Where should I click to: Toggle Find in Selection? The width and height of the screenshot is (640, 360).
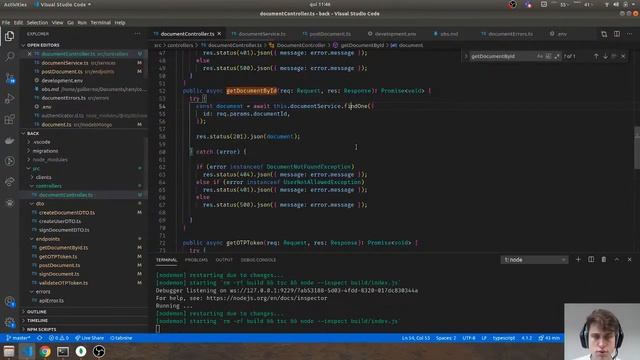(614, 56)
